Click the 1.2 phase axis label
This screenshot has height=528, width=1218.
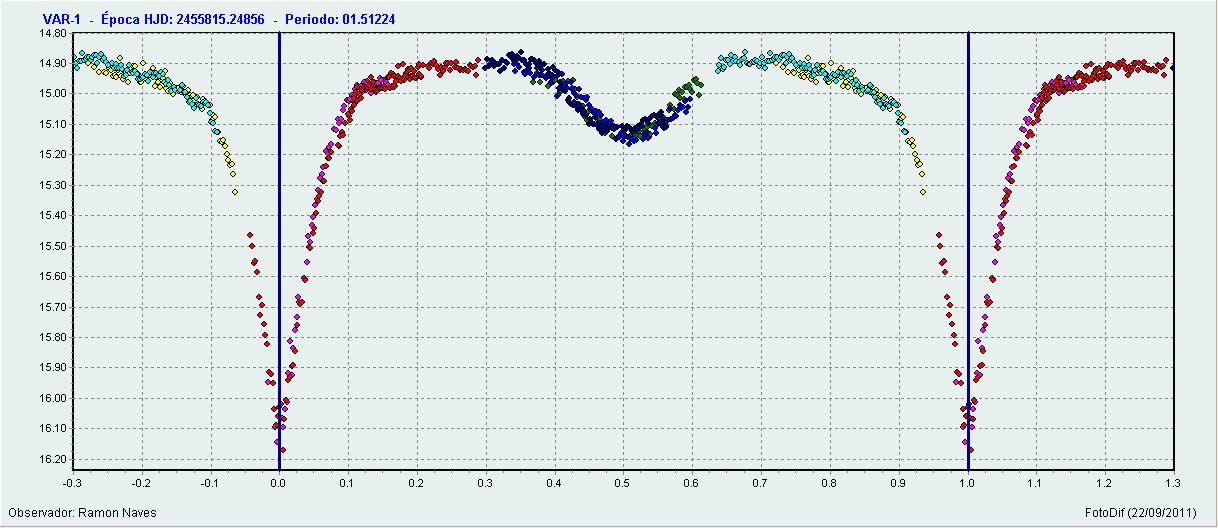tap(1104, 483)
